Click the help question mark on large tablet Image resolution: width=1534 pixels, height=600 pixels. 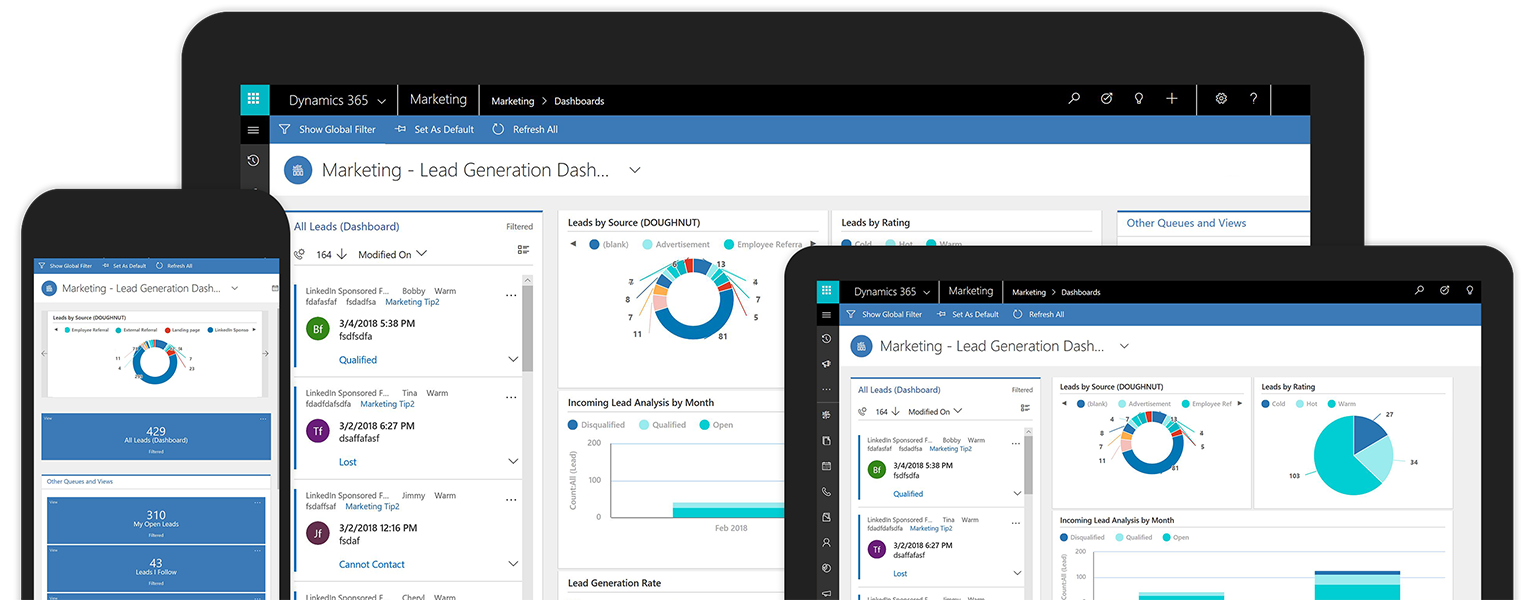coord(1253,99)
